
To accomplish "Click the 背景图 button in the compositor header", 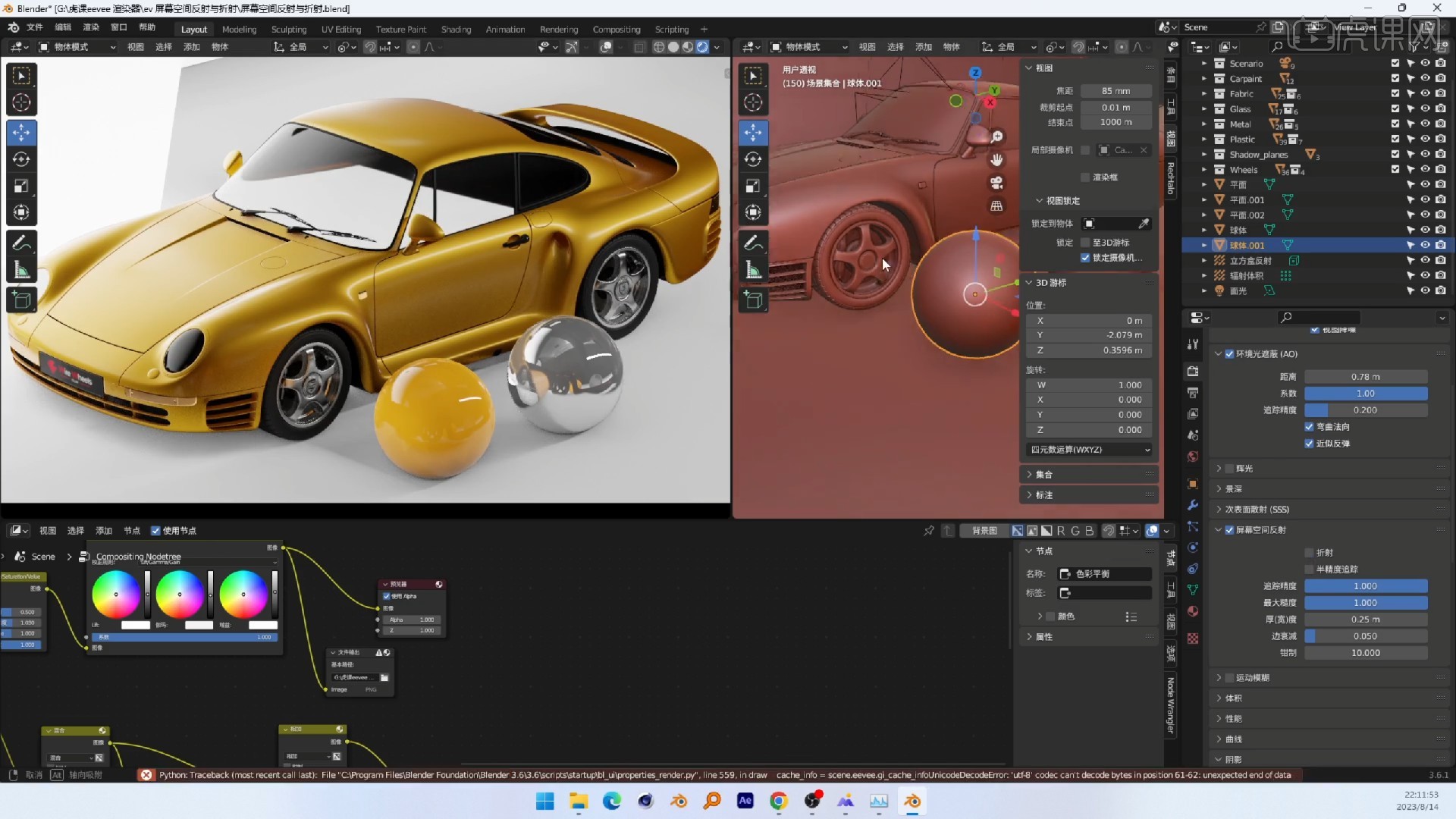I will pyautogui.click(x=984, y=530).
